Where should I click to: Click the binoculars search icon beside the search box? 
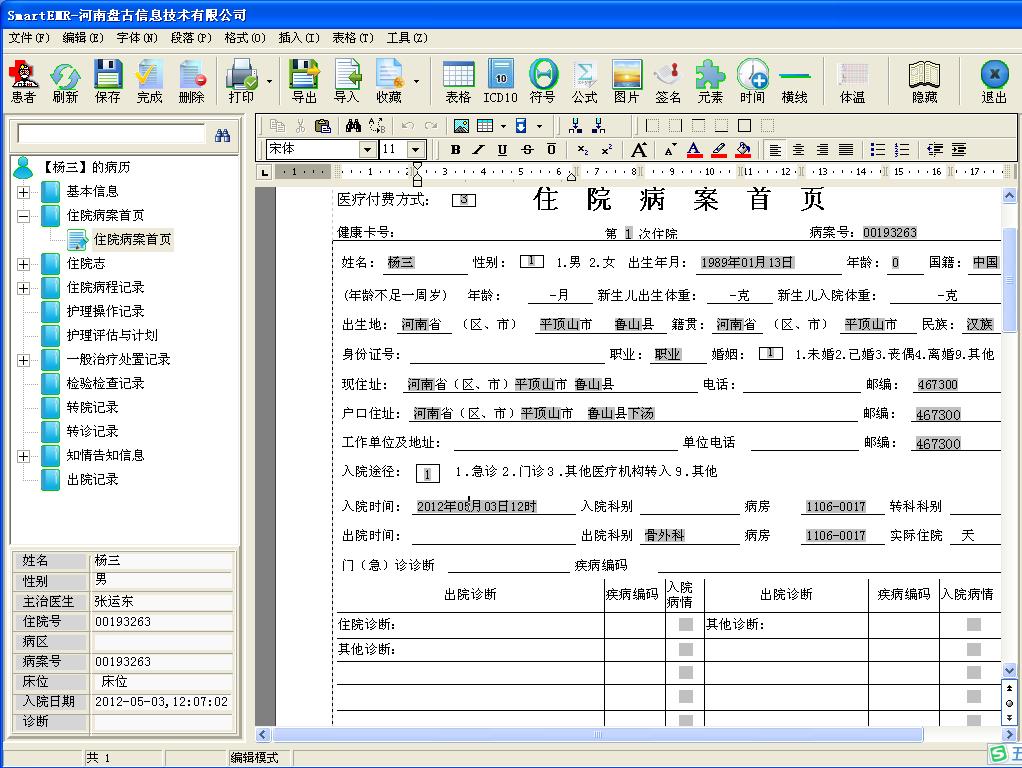(222, 135)
